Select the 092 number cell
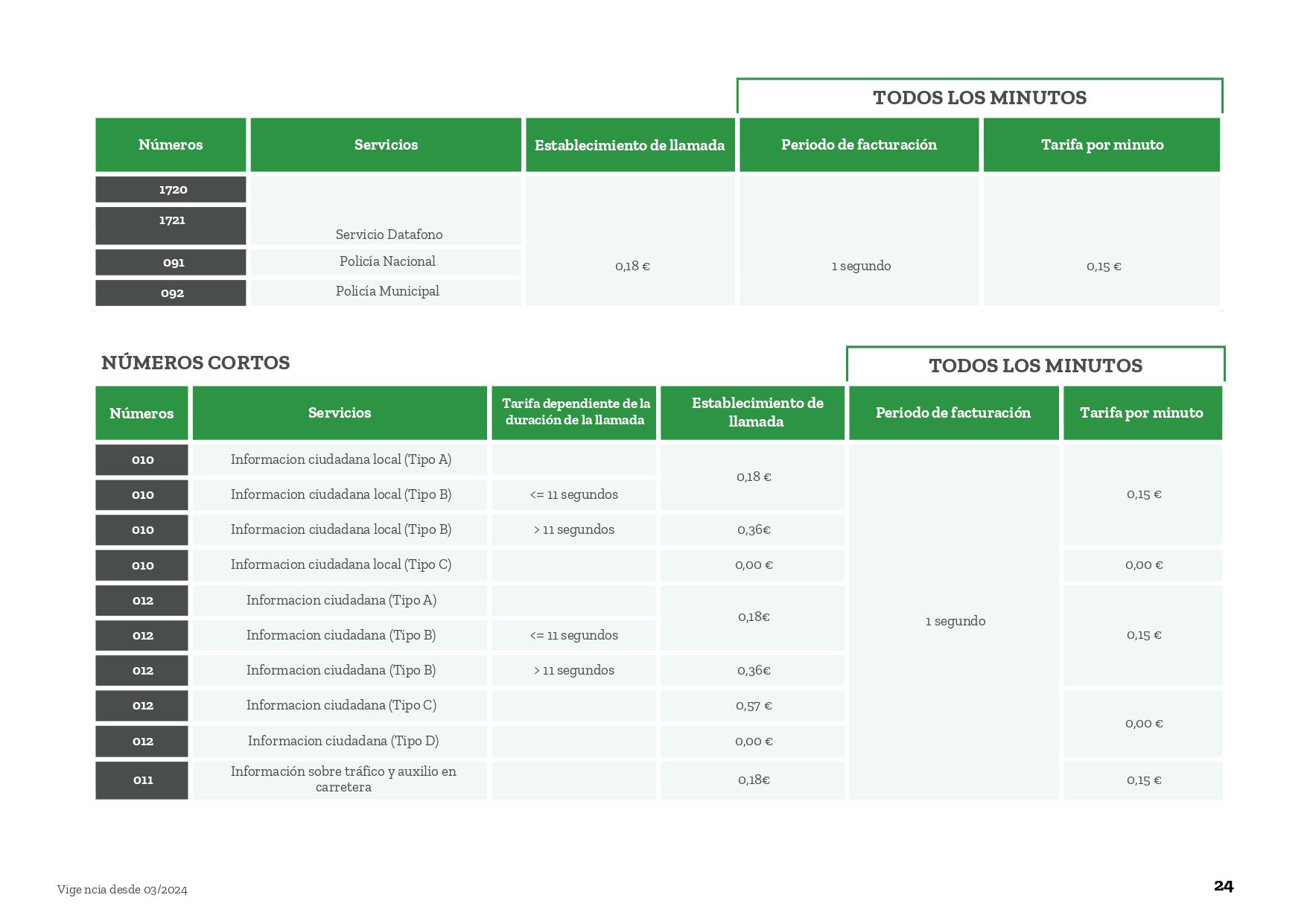Viewport: 1307px width, 924px height. coord(171,293)
